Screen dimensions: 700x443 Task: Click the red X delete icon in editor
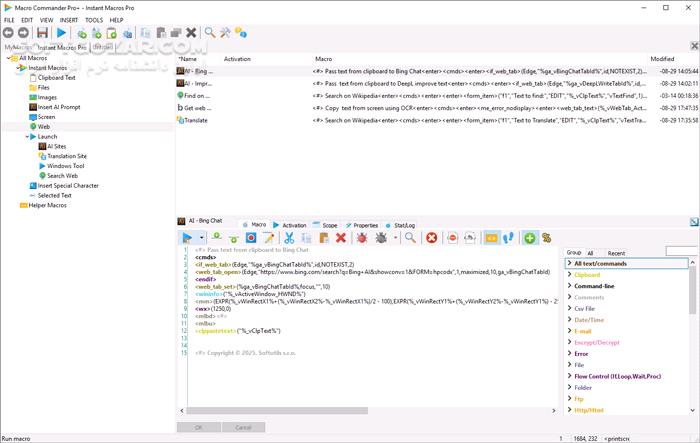pos(341,238)
